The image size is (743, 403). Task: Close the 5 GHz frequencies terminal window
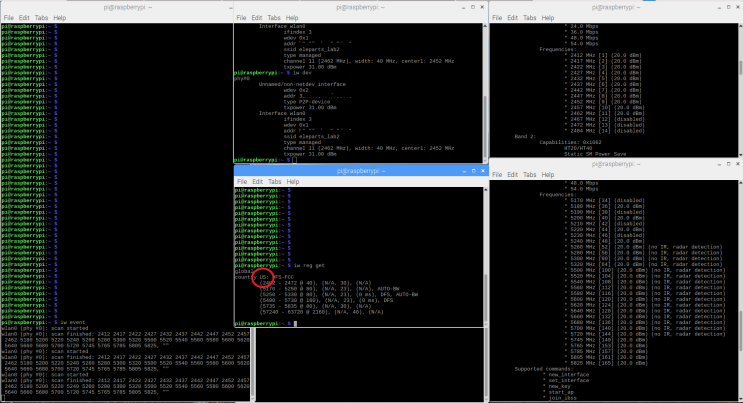(x=738, y=164)
